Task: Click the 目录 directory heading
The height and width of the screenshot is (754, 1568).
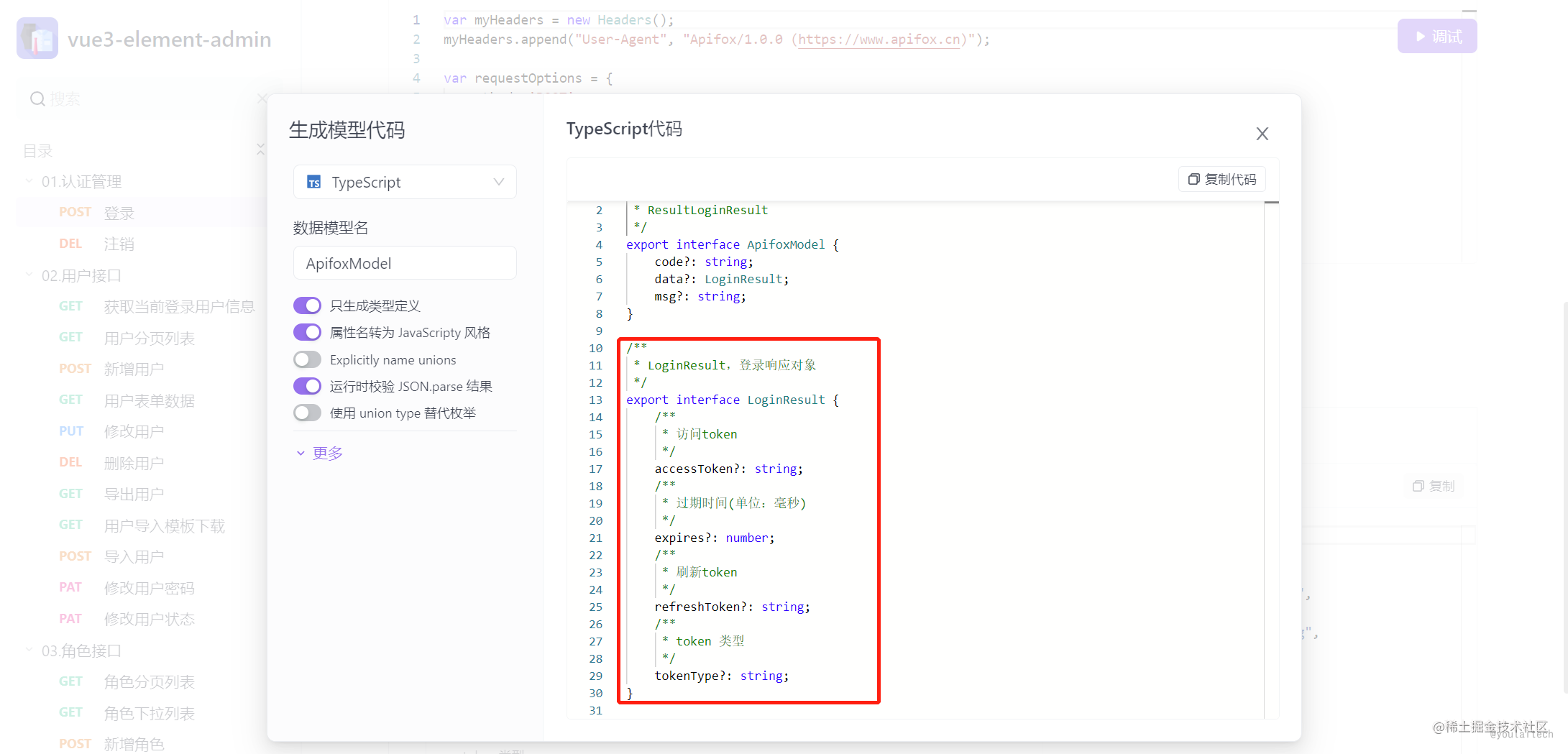Action: [38, 151]
